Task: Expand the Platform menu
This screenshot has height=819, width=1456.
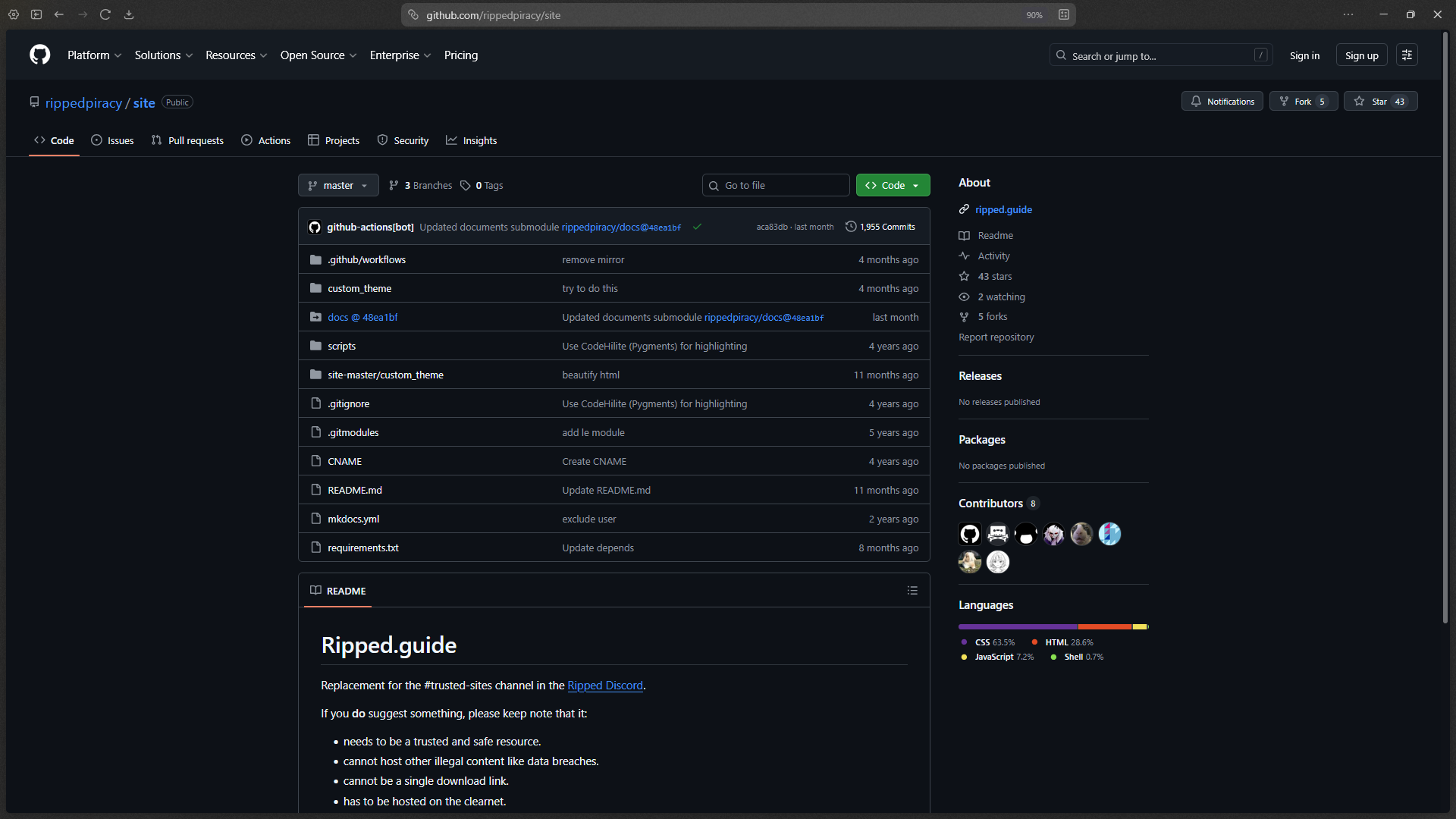Action: [x=94, y=55]
